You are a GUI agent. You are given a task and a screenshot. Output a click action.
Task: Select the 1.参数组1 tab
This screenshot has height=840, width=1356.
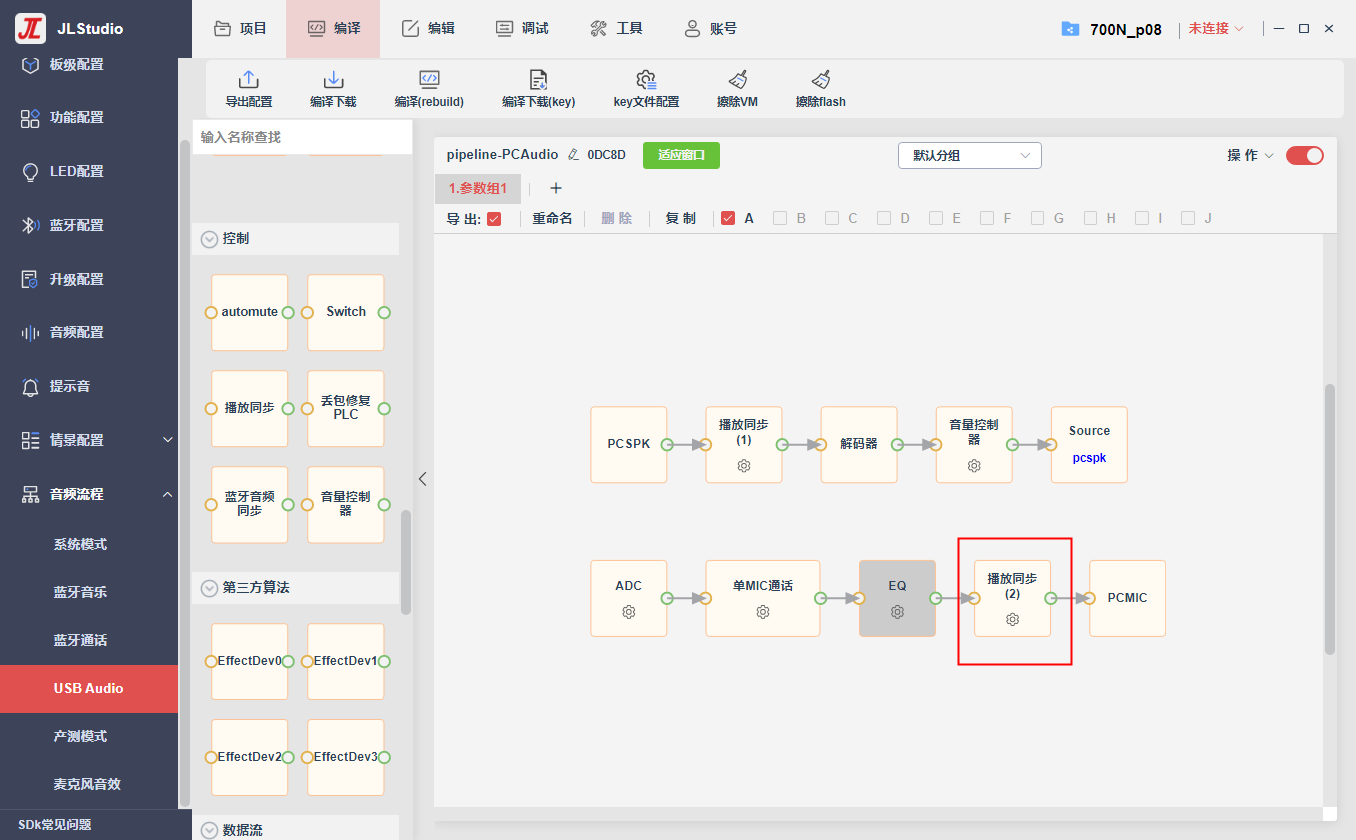click(478, 188)
